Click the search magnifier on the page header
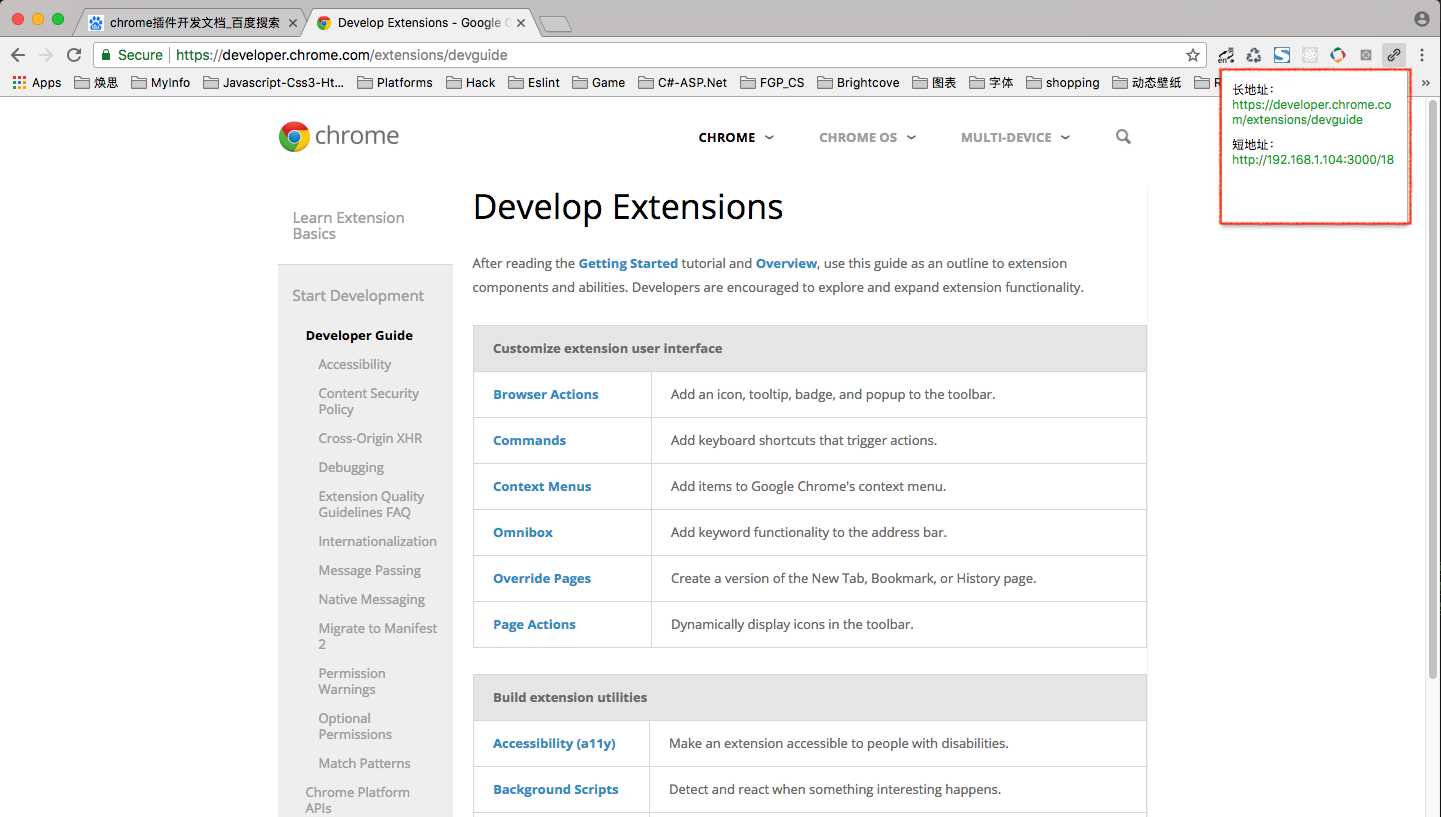Screen dimensions: 1441x817 click(1123, 137)
